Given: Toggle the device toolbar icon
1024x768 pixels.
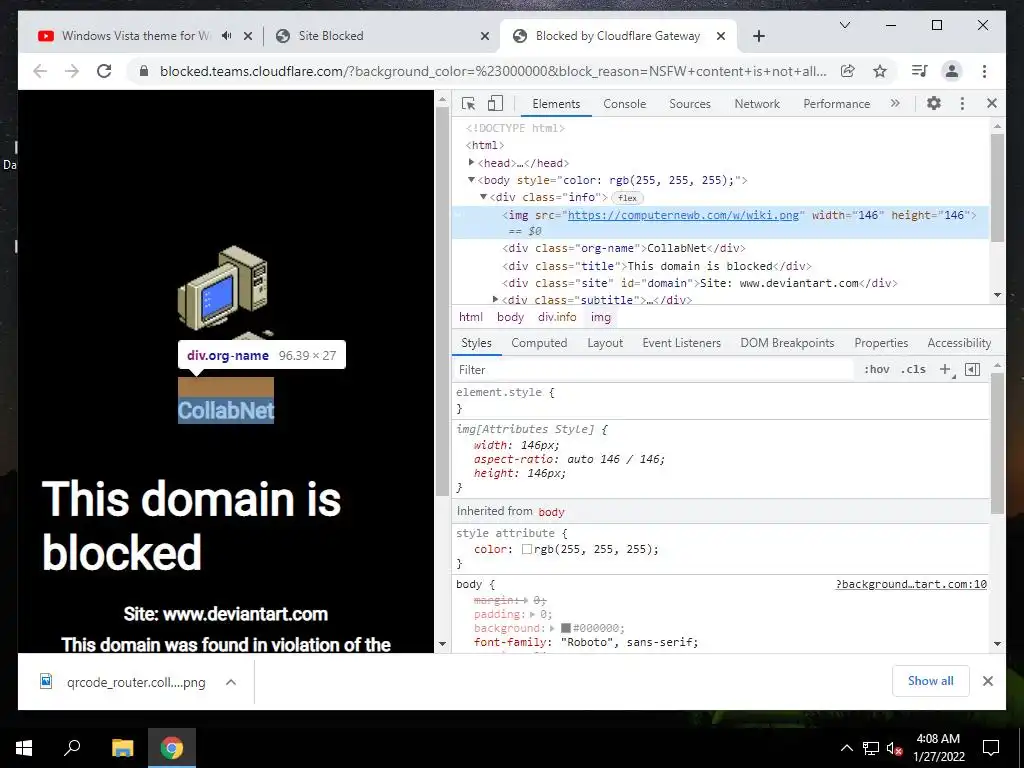Looking at the screenshot, I should tap(495, 103).
